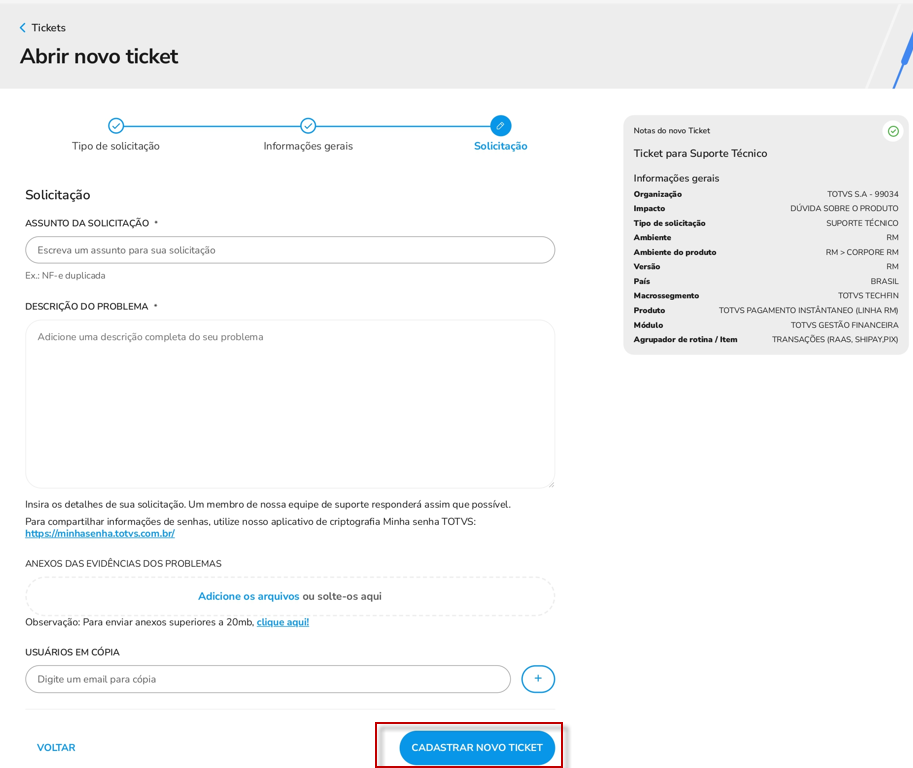Screen dimensions: 913x768
Task: Select the Solicitação step label
Action: (500, 146)
